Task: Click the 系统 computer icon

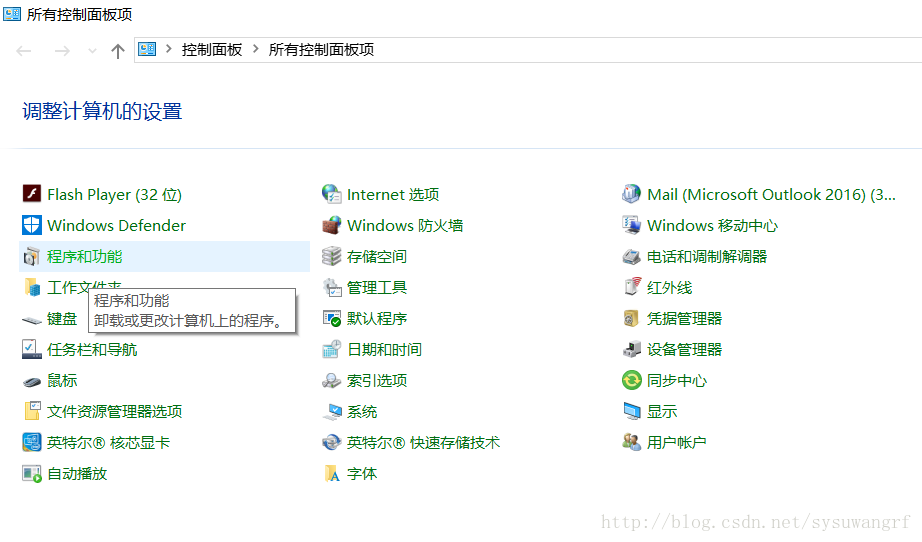Action: 332,411
